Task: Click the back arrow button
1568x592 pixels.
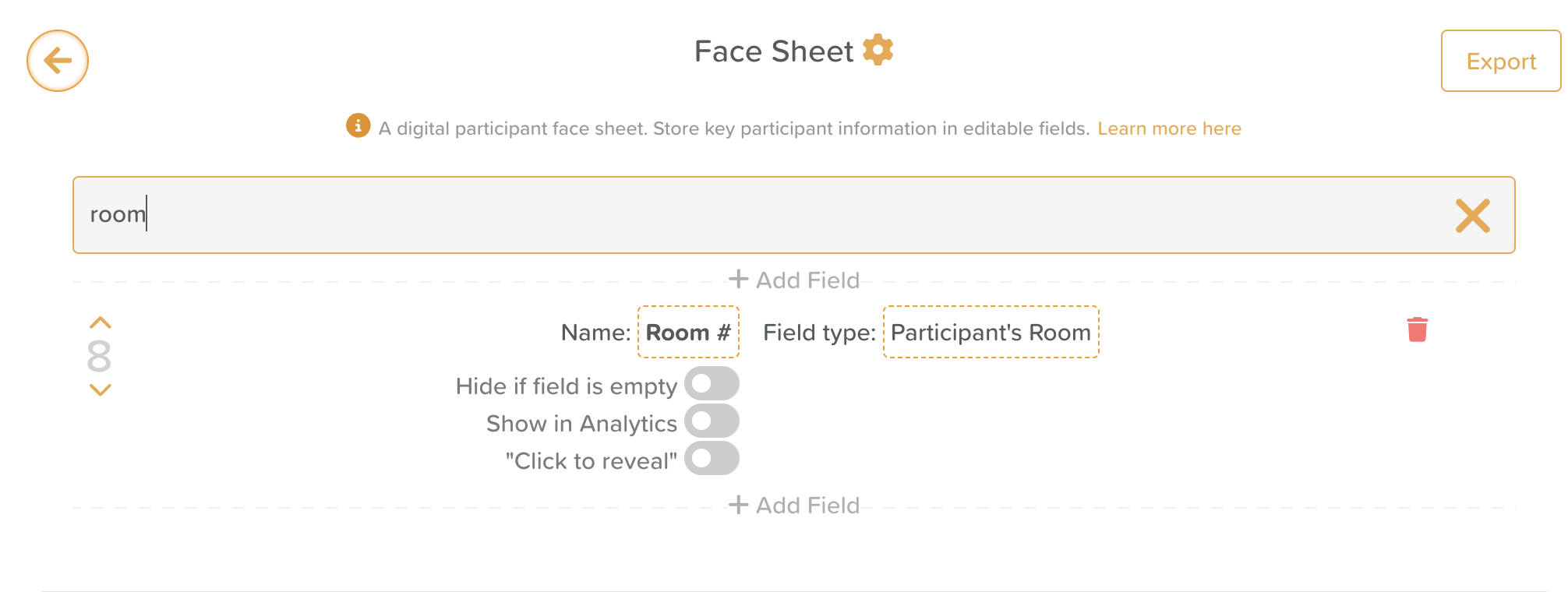Action: [58, 61]
